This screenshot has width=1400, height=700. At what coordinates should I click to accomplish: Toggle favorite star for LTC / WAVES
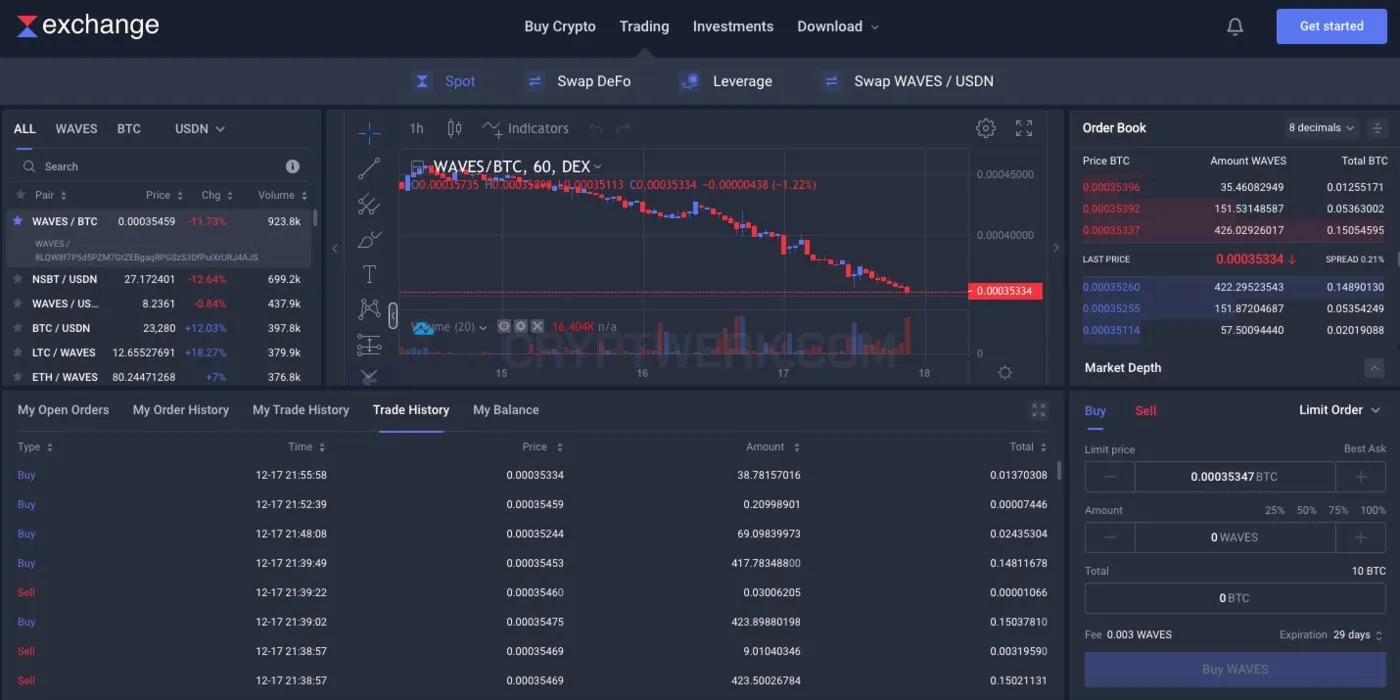[18, 352]
